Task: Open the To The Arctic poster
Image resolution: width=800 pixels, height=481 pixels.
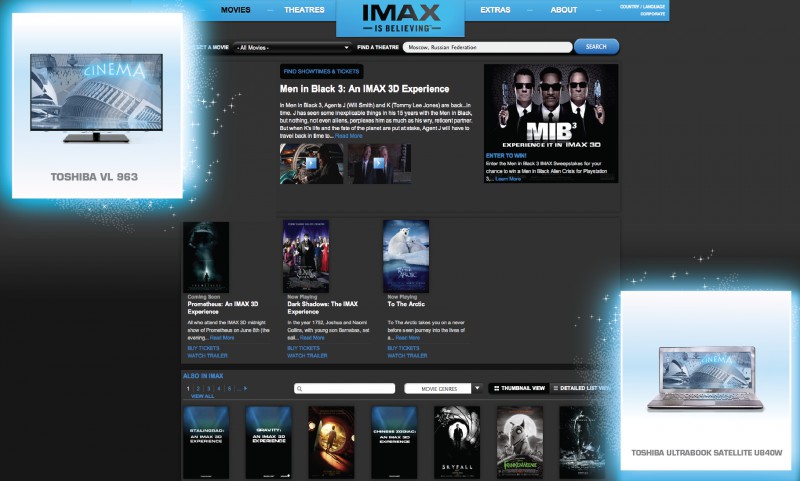Action: [x=406, y=256]
